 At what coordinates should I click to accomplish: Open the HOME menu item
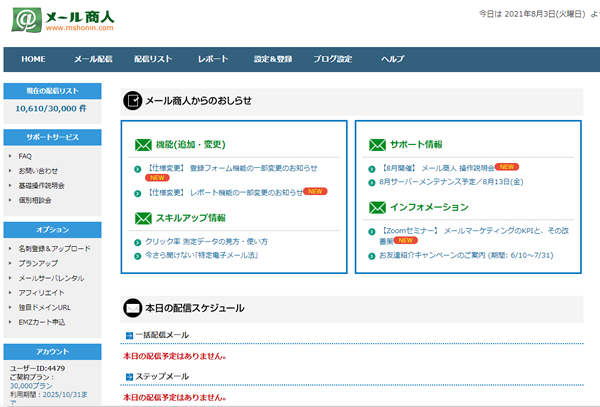pyautogui.click(x=33, y=59)
